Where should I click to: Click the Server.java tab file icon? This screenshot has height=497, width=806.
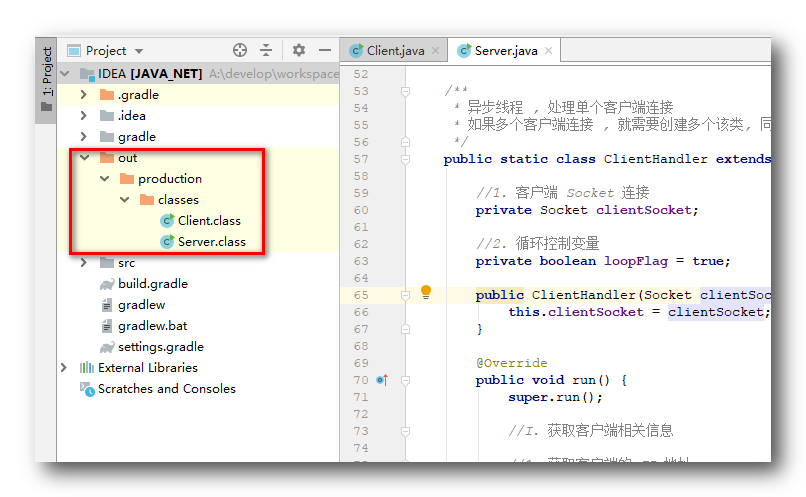pos(464,50)
